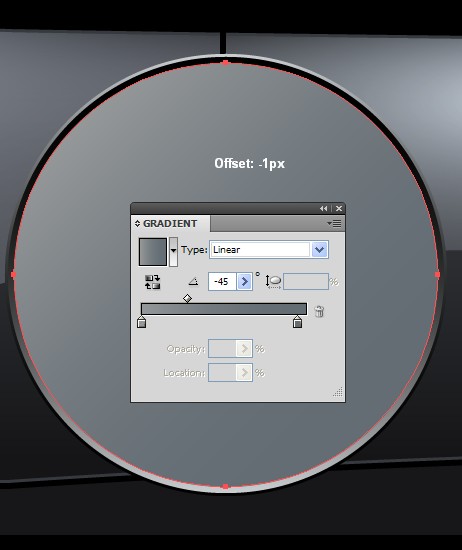Click the gradient angle icon
This screenshot has height=550, width=462.
click(193, 281)
